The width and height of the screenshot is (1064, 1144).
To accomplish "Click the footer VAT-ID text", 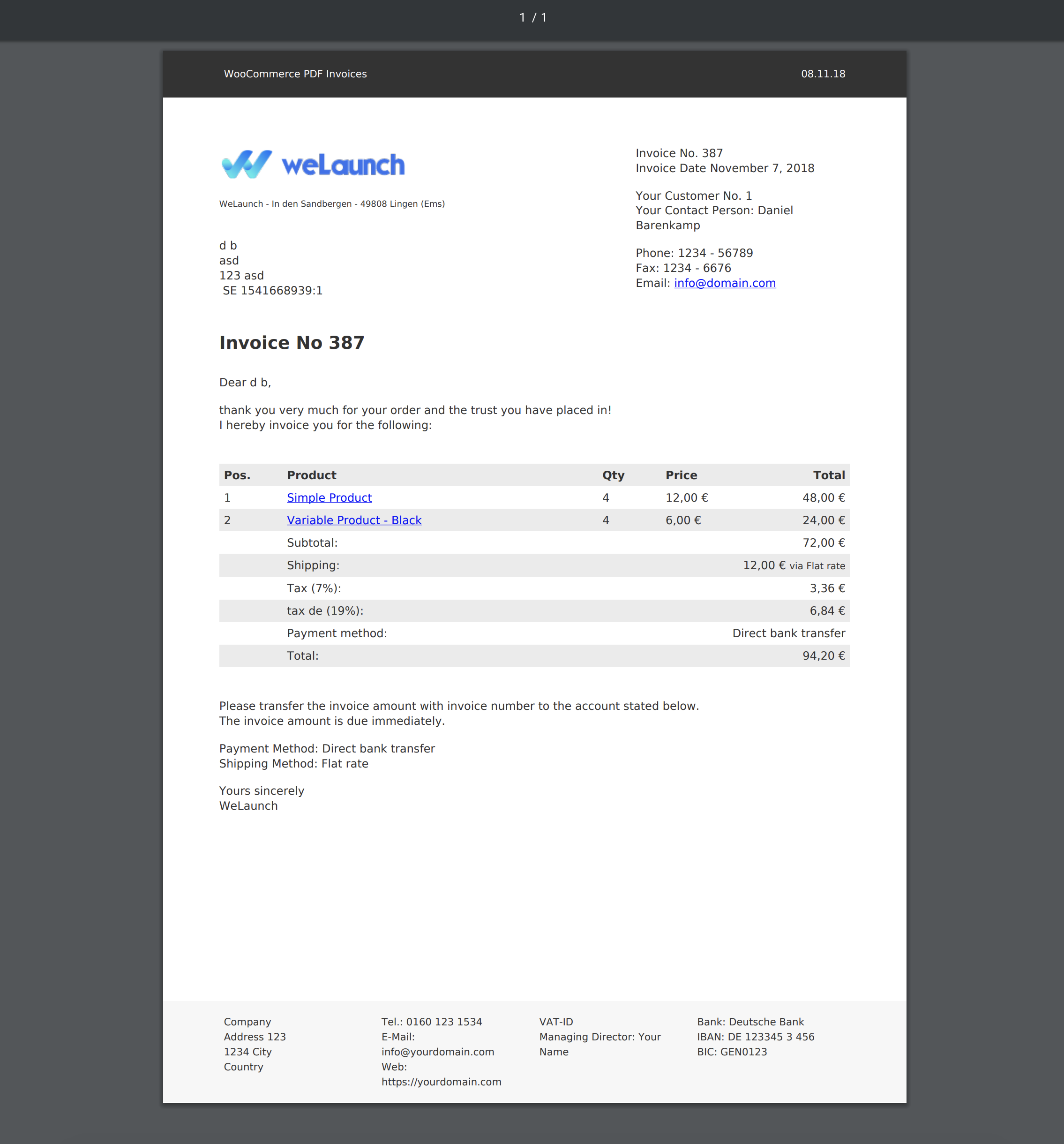I will pyautogui.click(x=556, y=1022).
